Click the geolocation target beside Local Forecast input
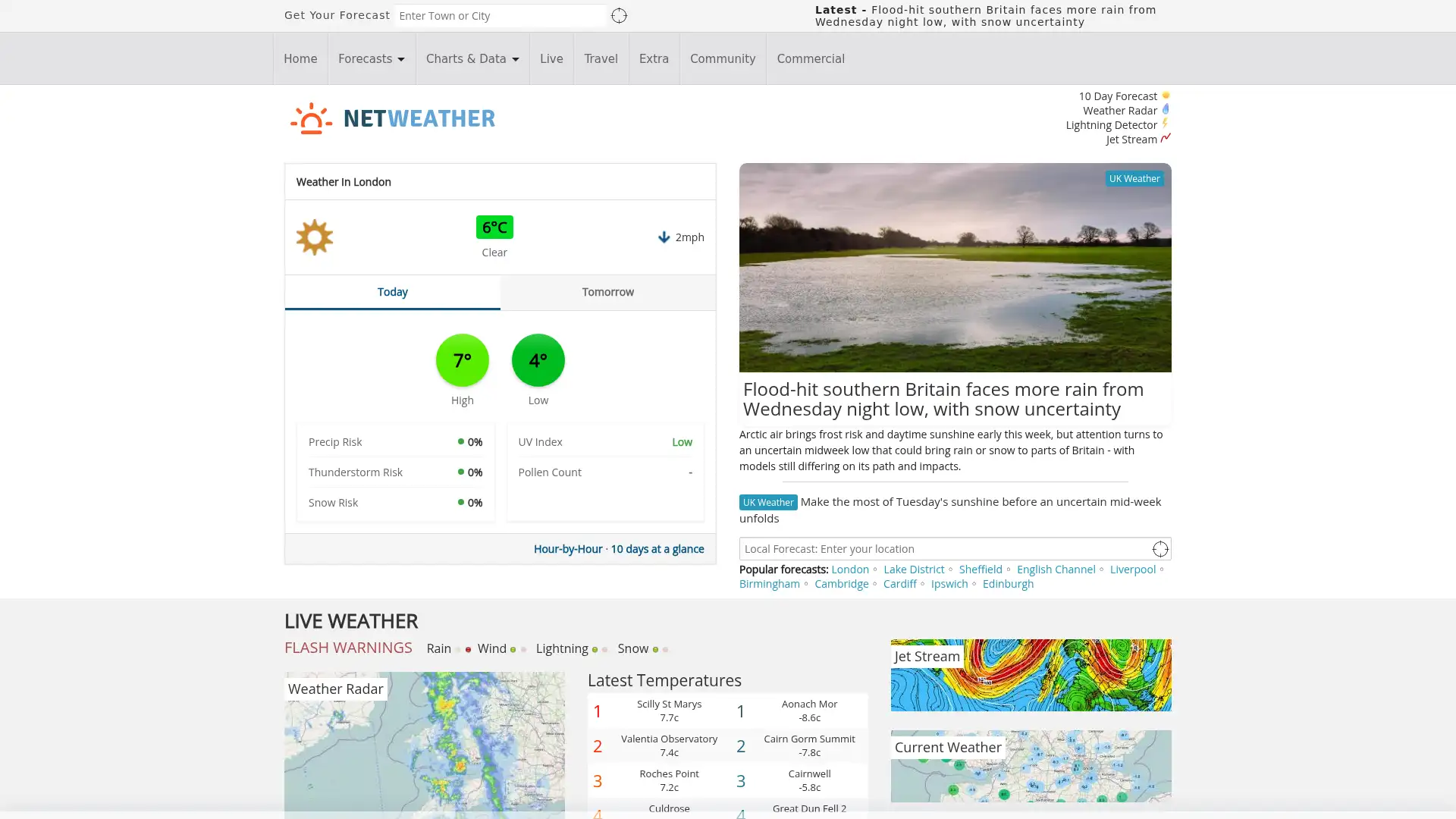 click(x=1160, y=548)
